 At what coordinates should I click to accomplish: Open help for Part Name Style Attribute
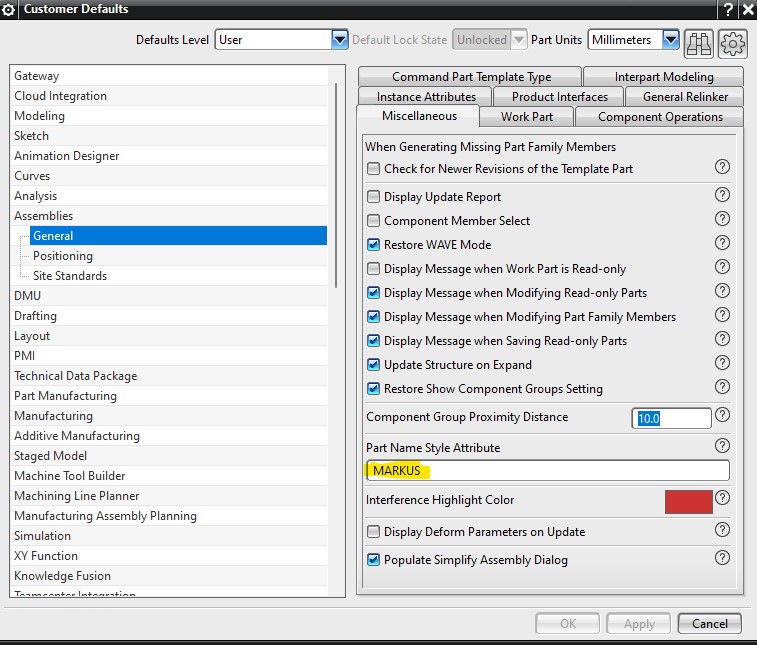[722, 446]
